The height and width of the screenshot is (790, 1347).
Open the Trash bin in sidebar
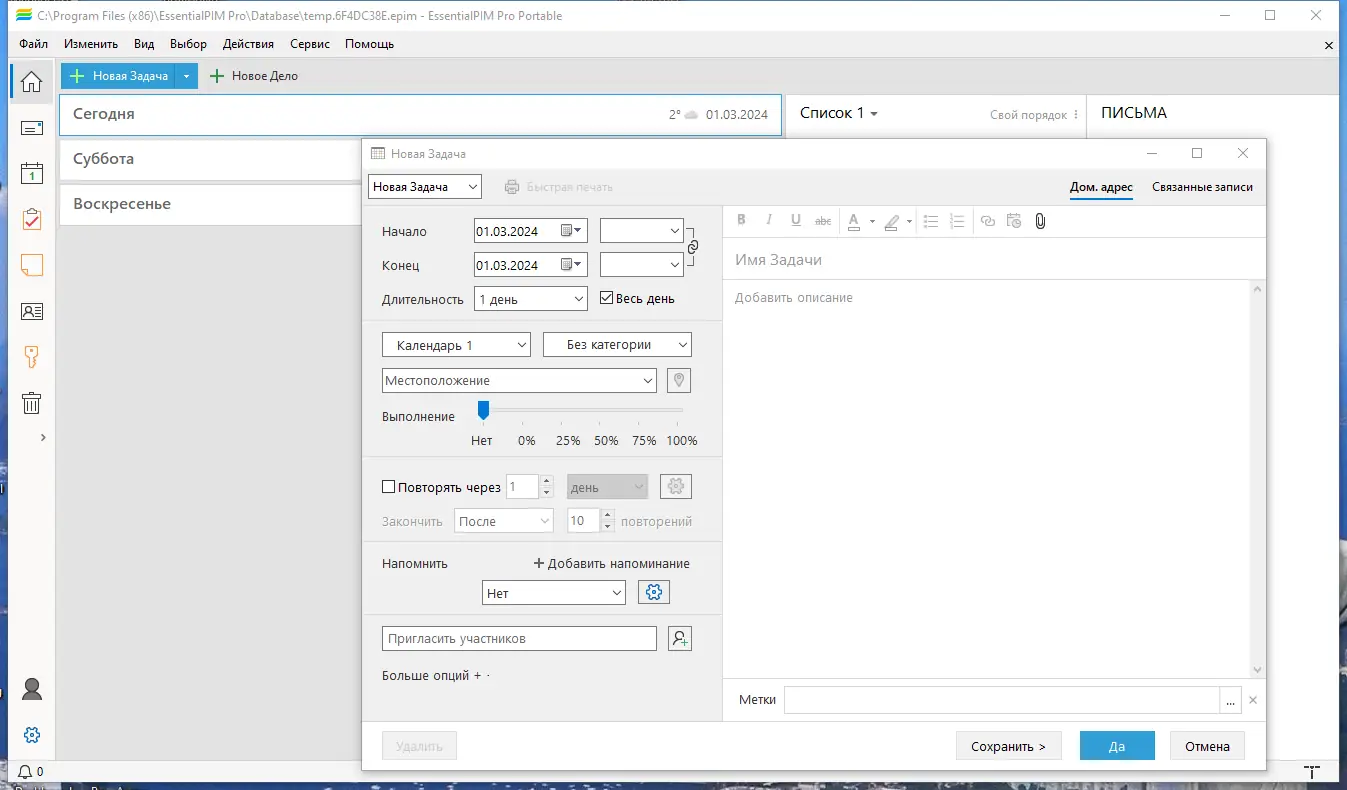coord(32,403)
